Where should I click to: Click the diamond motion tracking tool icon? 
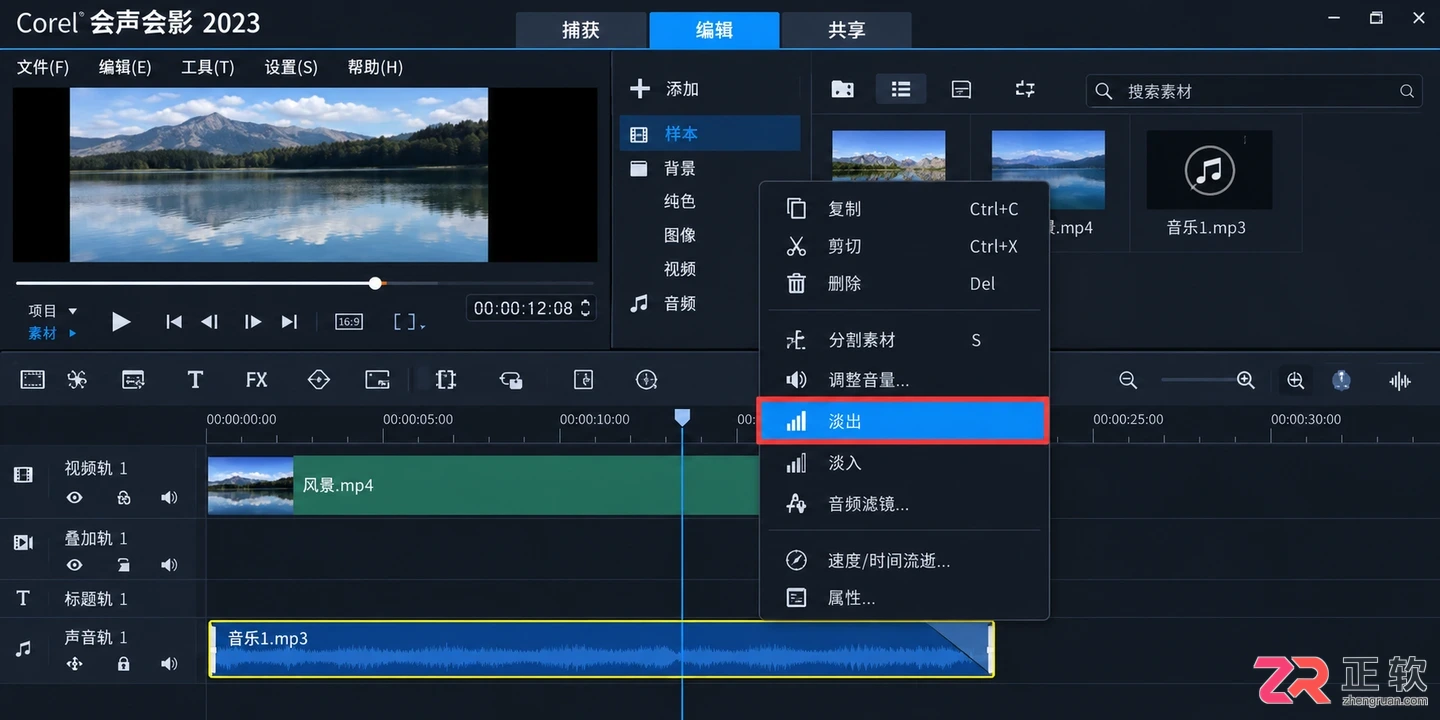pyautogui.click(x=319, y=379)
